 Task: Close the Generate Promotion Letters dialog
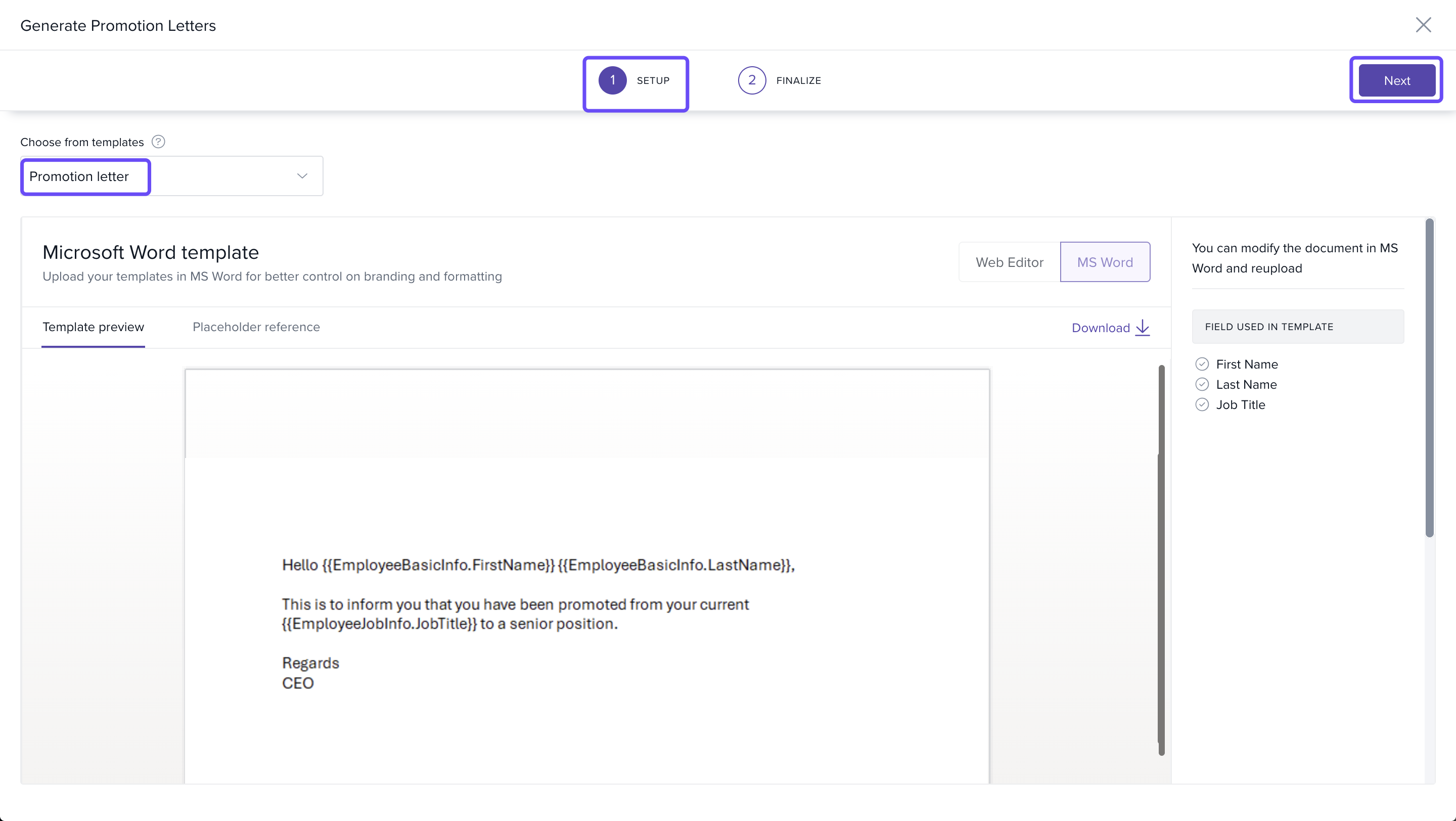[x=1423, y=25]
